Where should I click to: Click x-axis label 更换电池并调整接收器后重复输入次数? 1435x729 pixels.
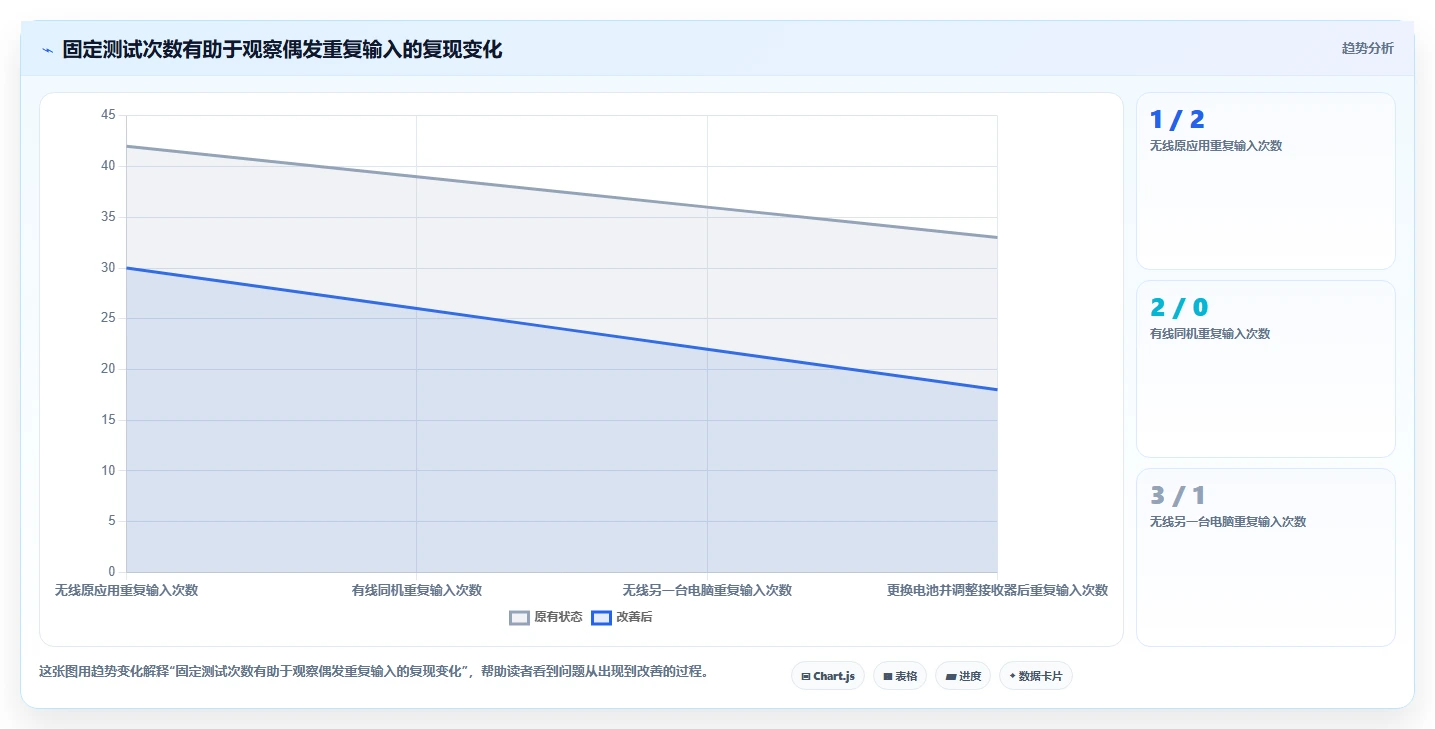[x=997, y=590]
